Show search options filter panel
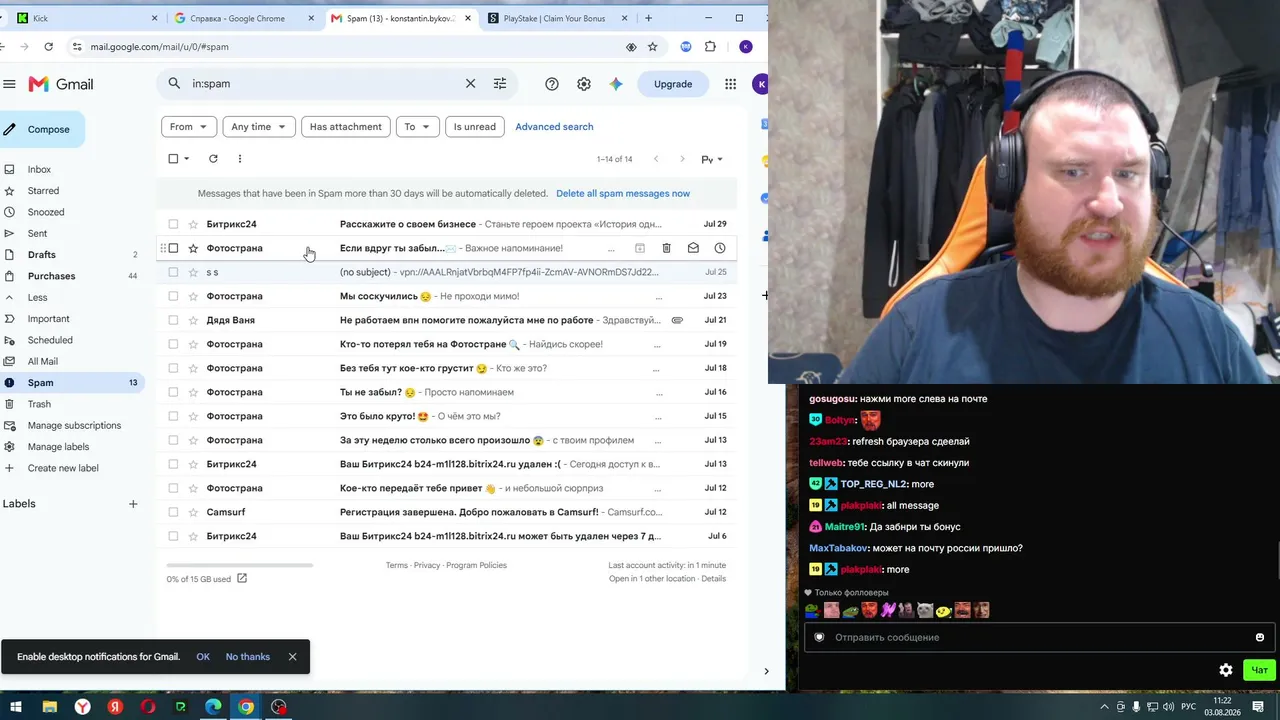Image resolution: width=1280 pixels, height=720 pixels. point(500,84)
